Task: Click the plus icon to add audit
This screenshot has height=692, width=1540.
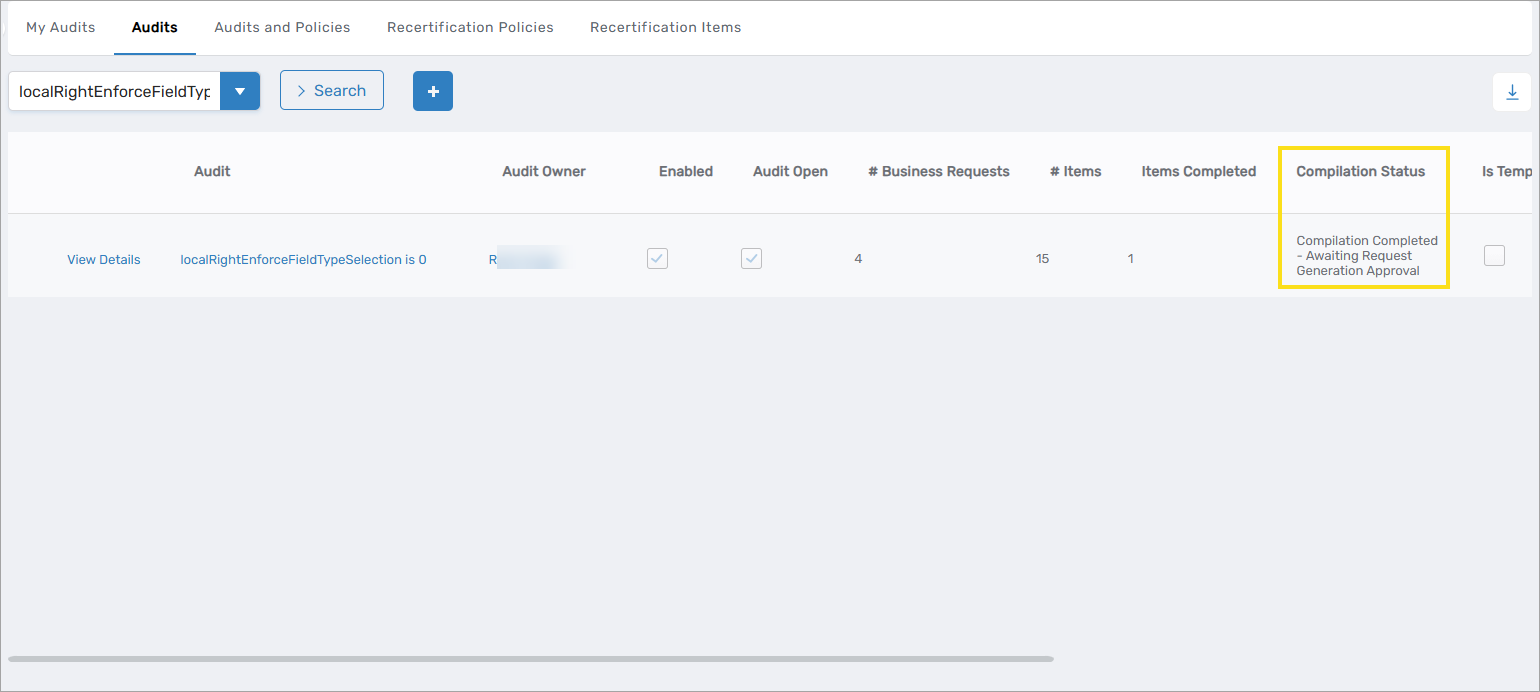Action: point(433,91)
